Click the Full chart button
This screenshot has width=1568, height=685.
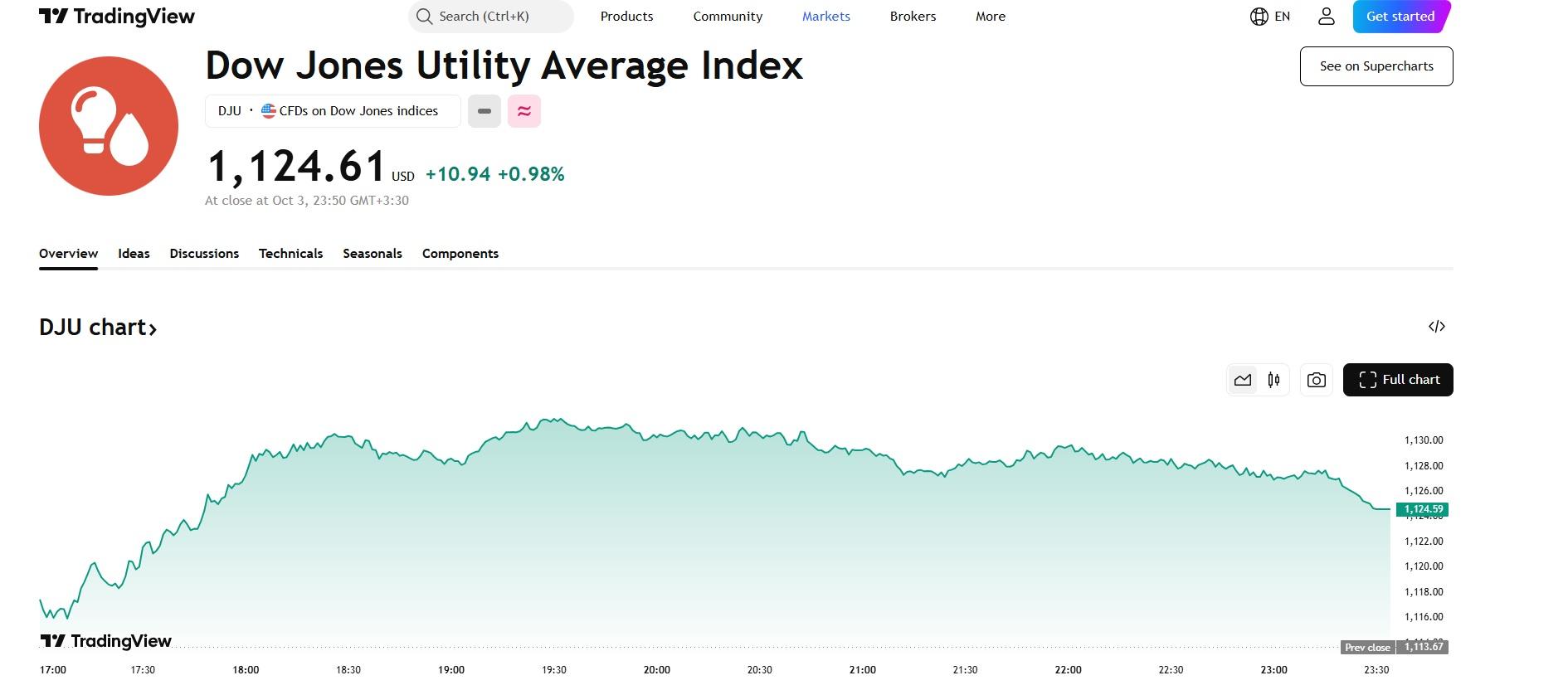pos(1397,380)
